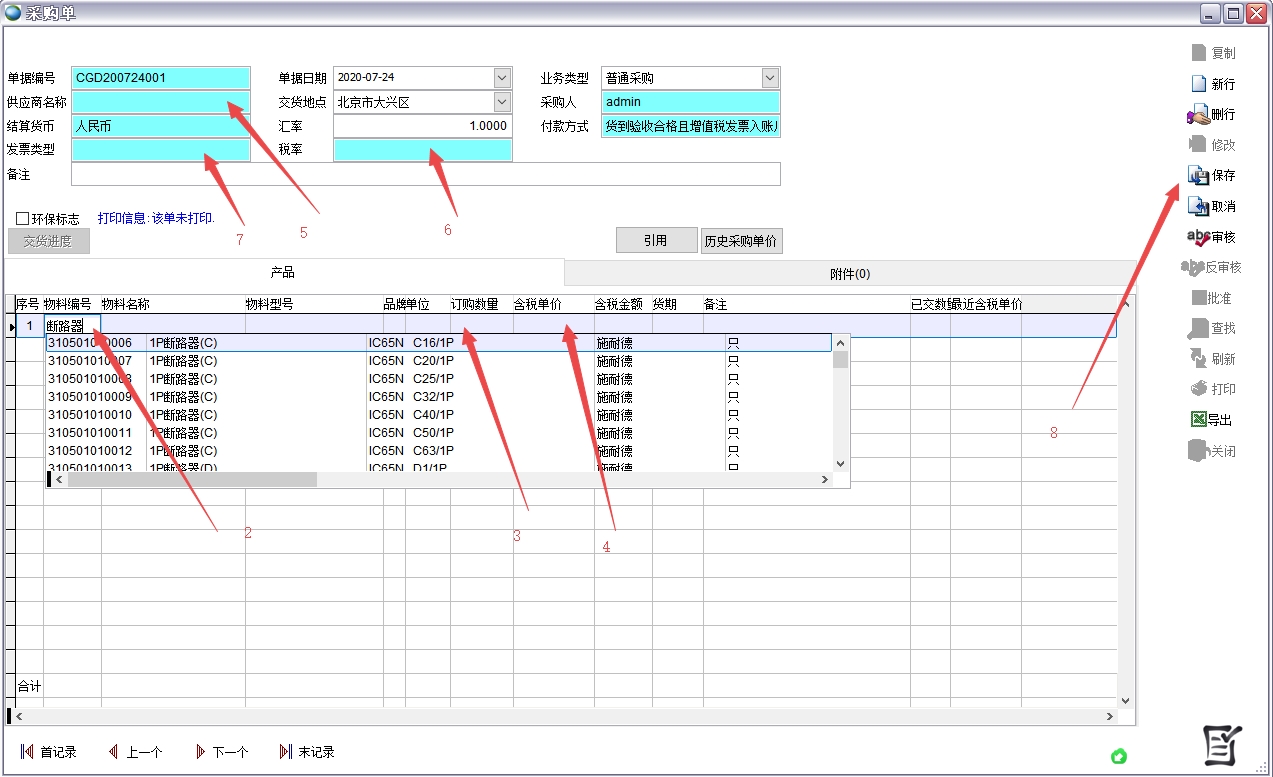This screenshot has width=1273, height=777.
Task: Go to first record (首记录)
Action: pyautogui.click(x=26, y=752)
